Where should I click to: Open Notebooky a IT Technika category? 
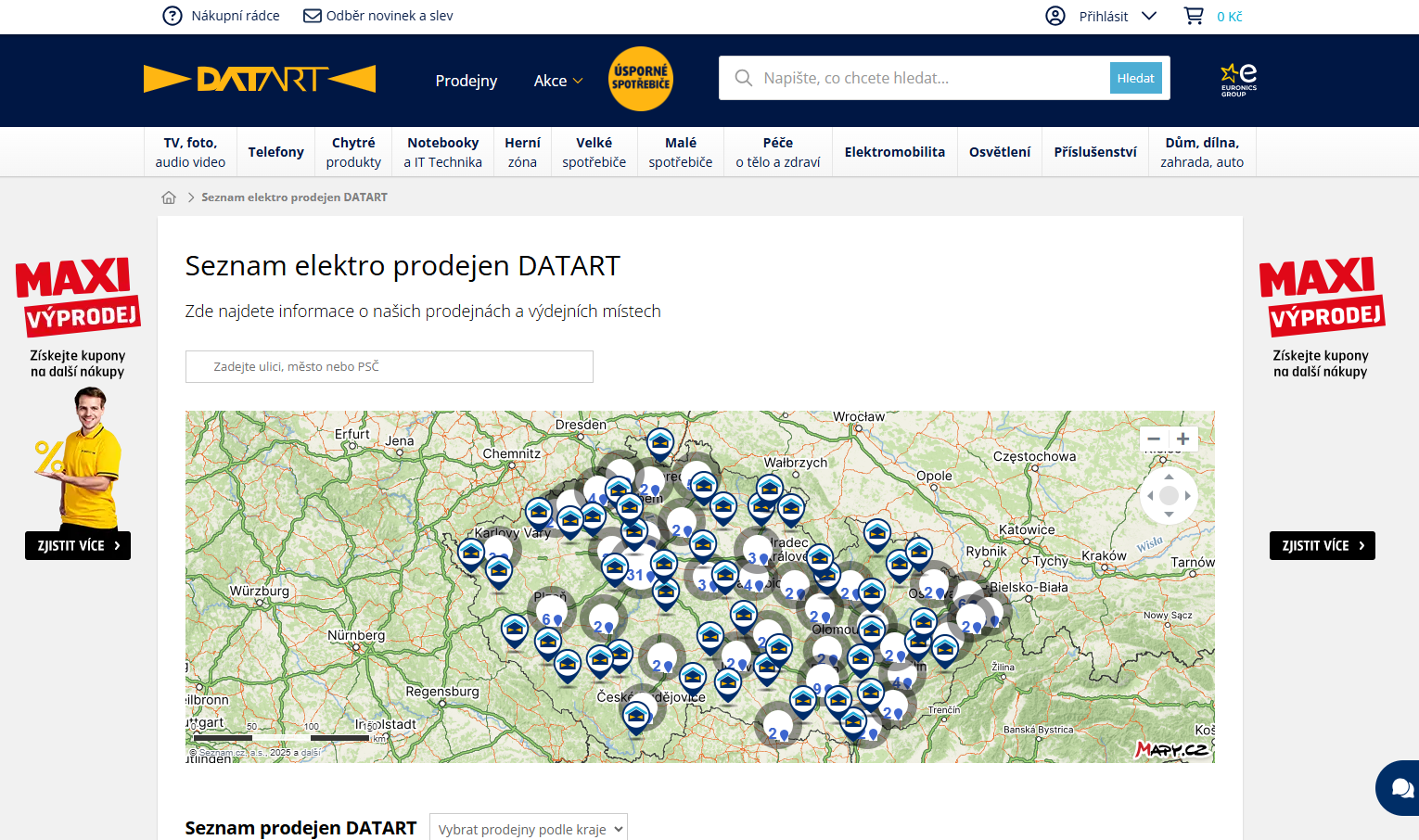click(x=442, y=152)
